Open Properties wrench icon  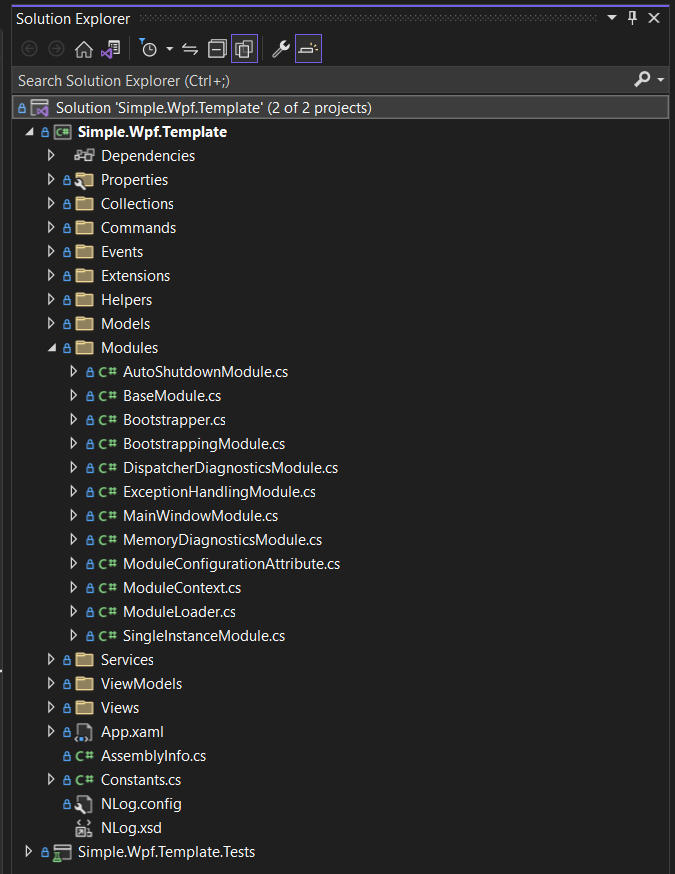pyautogui.click(x=280, y=50)
